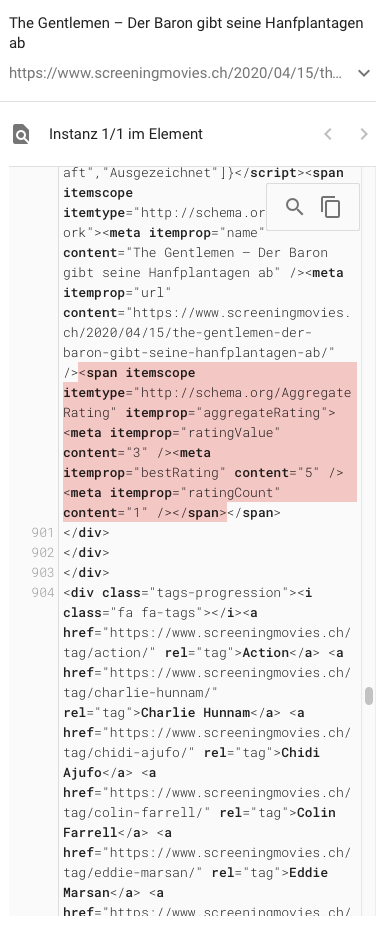Copy the code with the copy icon
Image resolution: width=376 pixels, height=929 pixels.
coord(330,207)
